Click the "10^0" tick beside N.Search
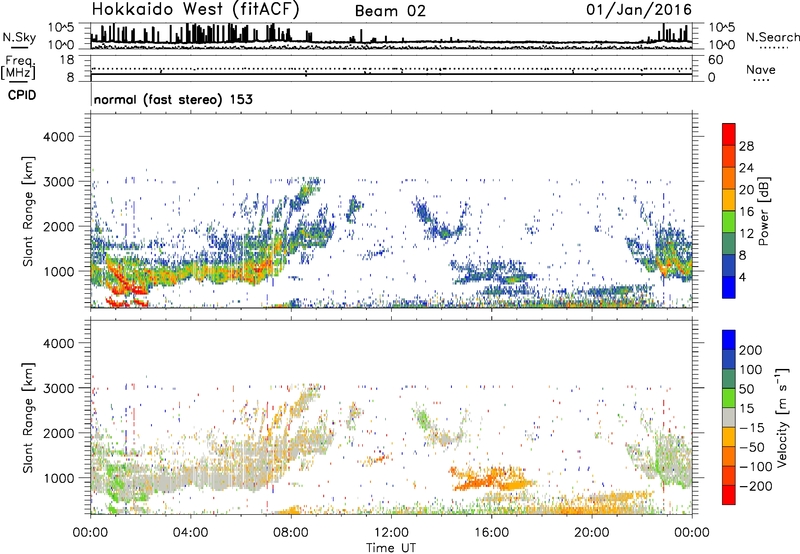800x554 pixels. click(721, 45)
